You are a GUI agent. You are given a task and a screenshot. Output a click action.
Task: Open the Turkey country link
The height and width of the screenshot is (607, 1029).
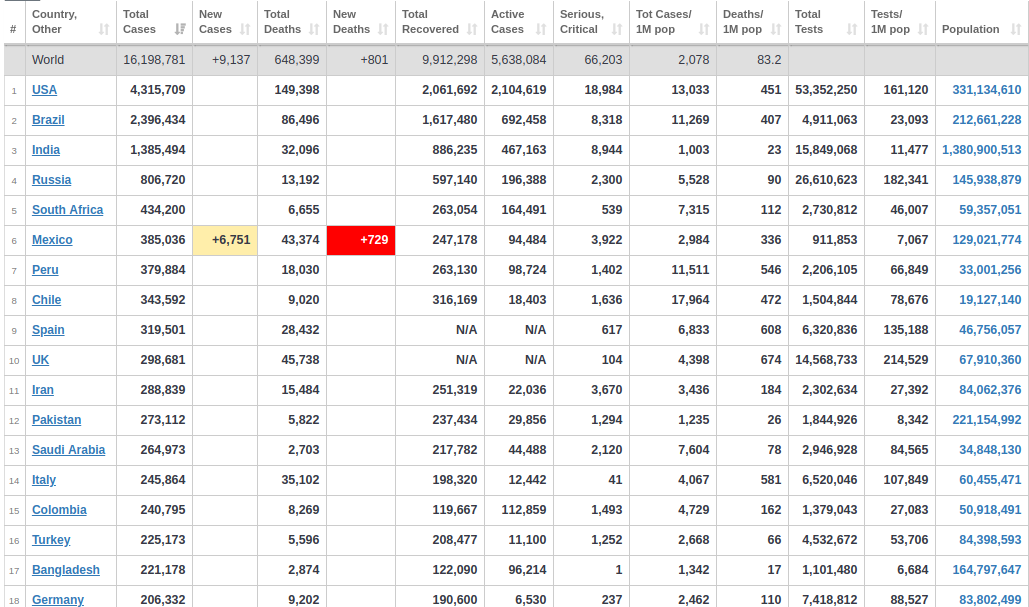click(51, 540)
